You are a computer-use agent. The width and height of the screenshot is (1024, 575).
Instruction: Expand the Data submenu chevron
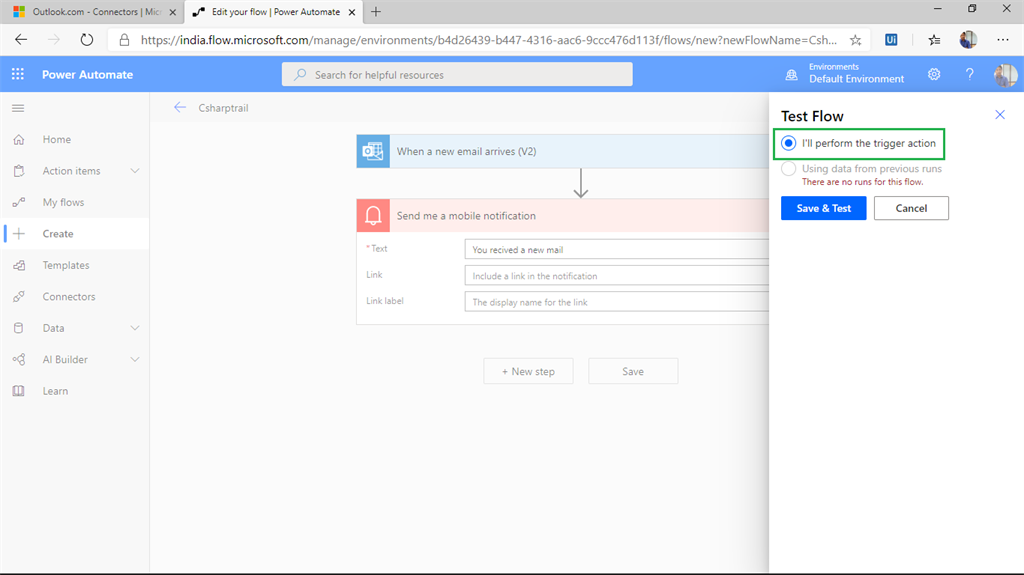[135, 328]
